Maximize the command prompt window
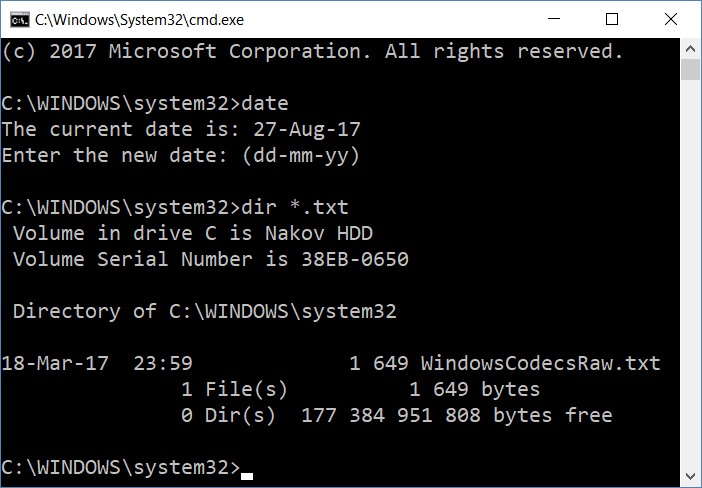Image resolution: width=702 pixels, height=488 pixels. click(612, 19)
